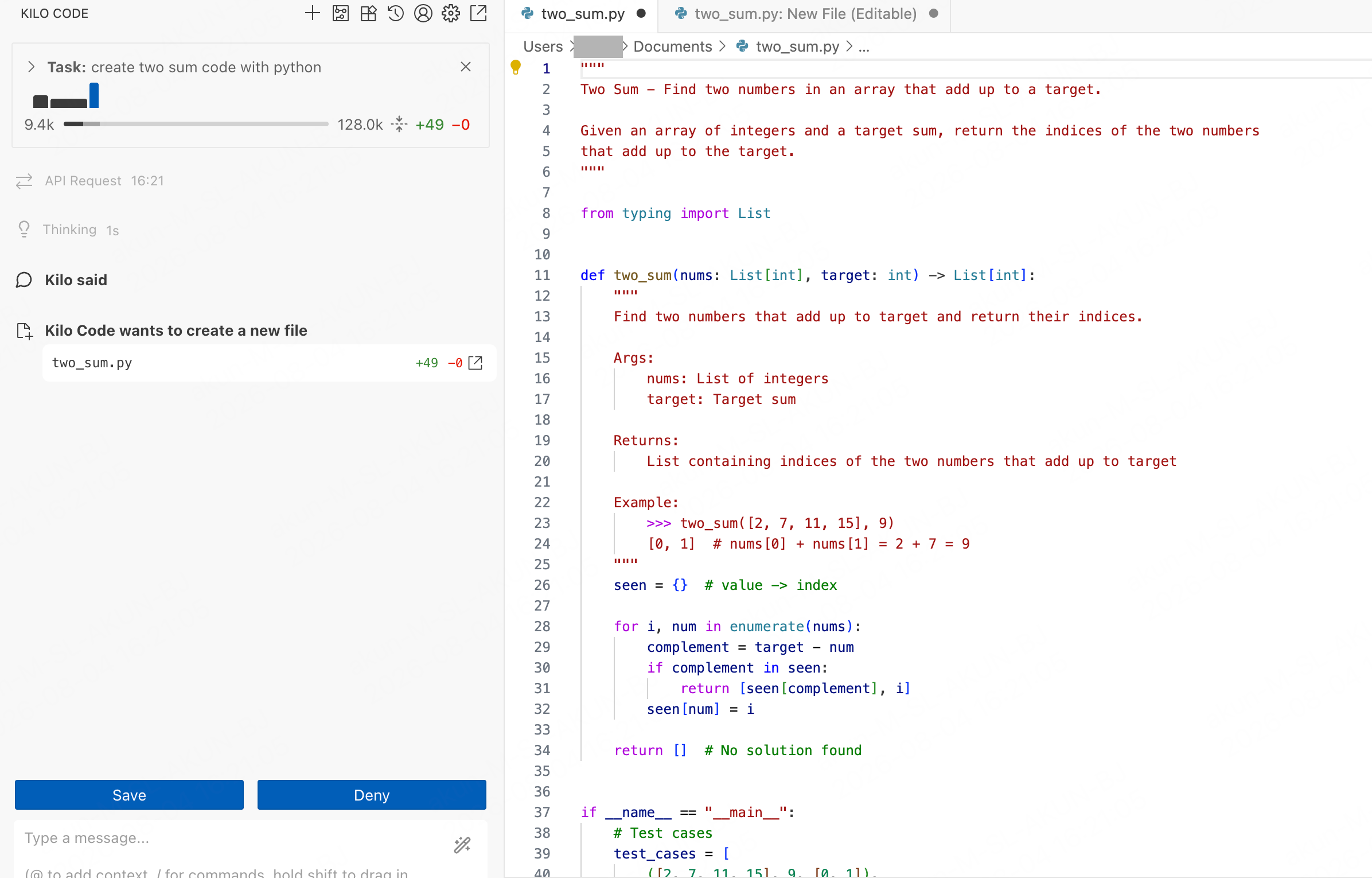Expand the Task details chevron
Image resolution: width=1372 pixels, height=878 pixels.
point(32,67)
